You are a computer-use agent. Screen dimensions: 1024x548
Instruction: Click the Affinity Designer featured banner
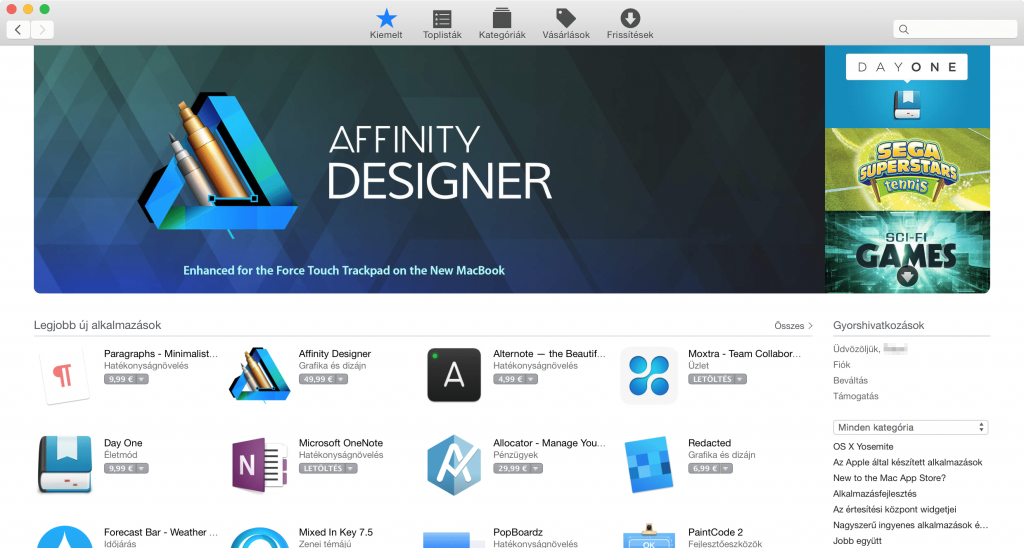click(x=429, y=170)
